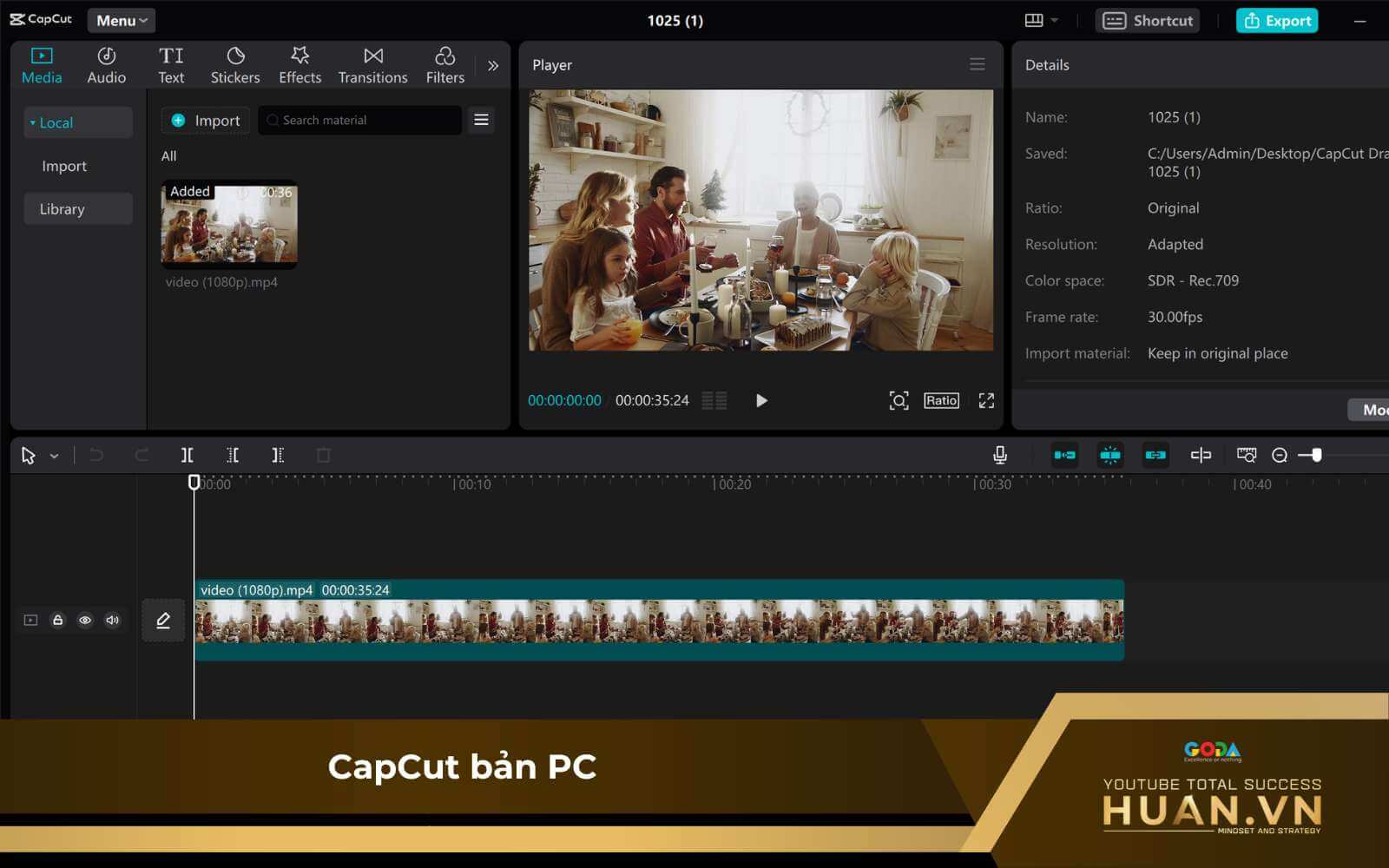
Task: Click the track cover edit pencil icon
Action: [163, 620]
